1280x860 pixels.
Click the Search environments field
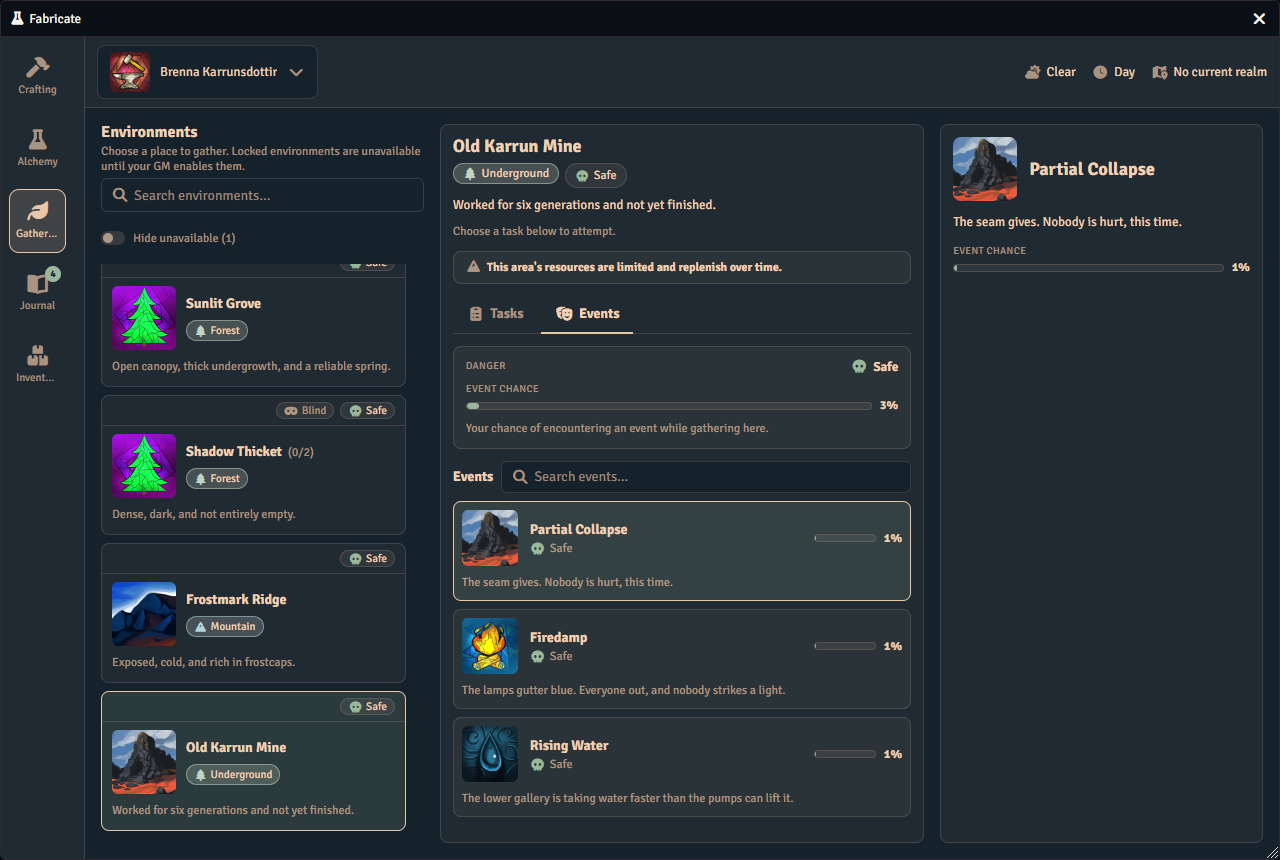tap(262, 195)
